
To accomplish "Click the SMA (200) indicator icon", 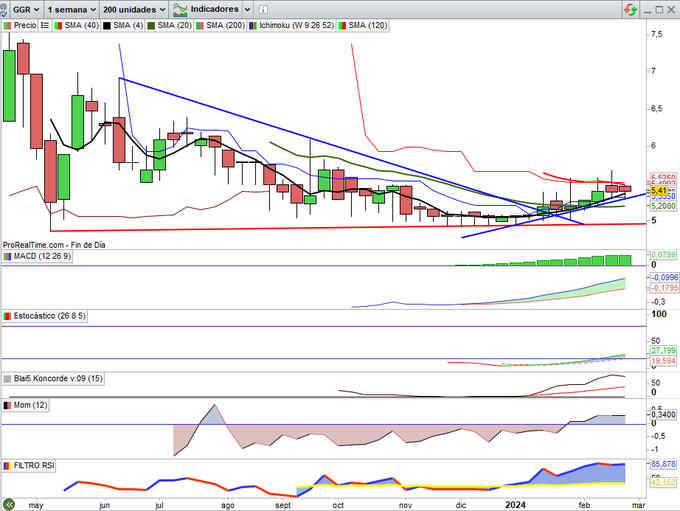I will pos(198,23).
